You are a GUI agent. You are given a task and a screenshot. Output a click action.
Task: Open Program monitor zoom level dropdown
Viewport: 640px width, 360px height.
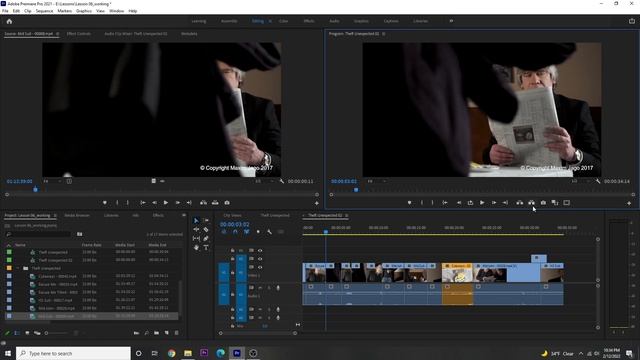point(376,181)
